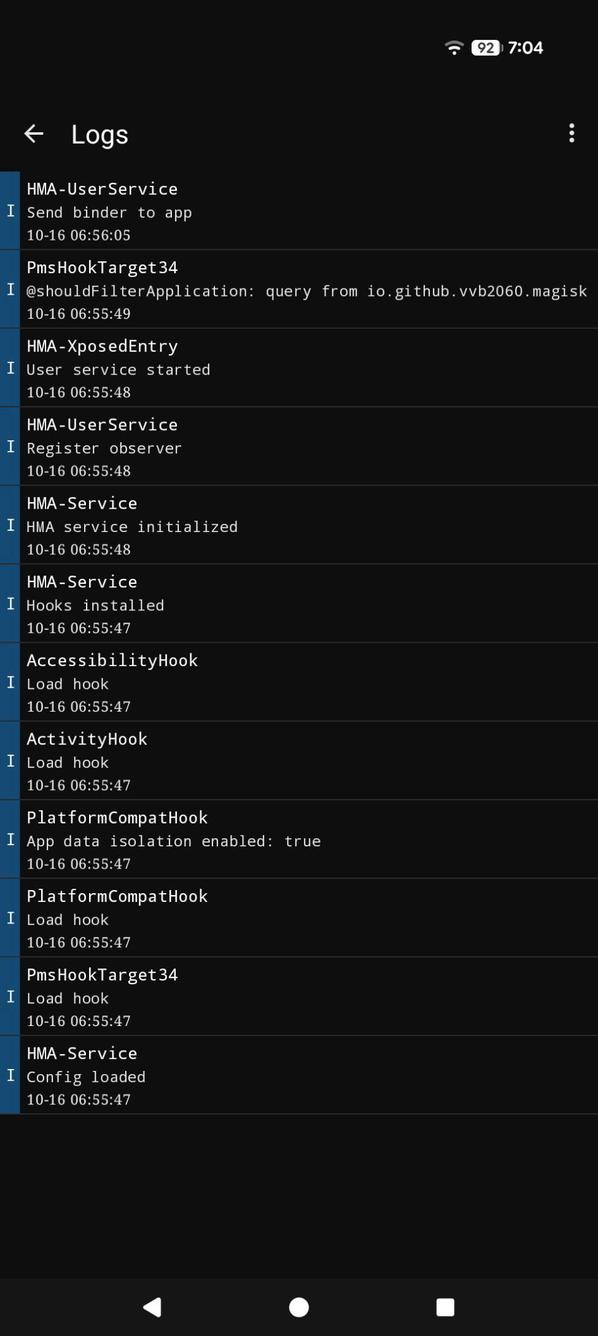Viewport: 598px width, 1336px height.
Task: Select the ActivityHook Load hook entry
Action: pyautogui.click(x=300, y=761)
